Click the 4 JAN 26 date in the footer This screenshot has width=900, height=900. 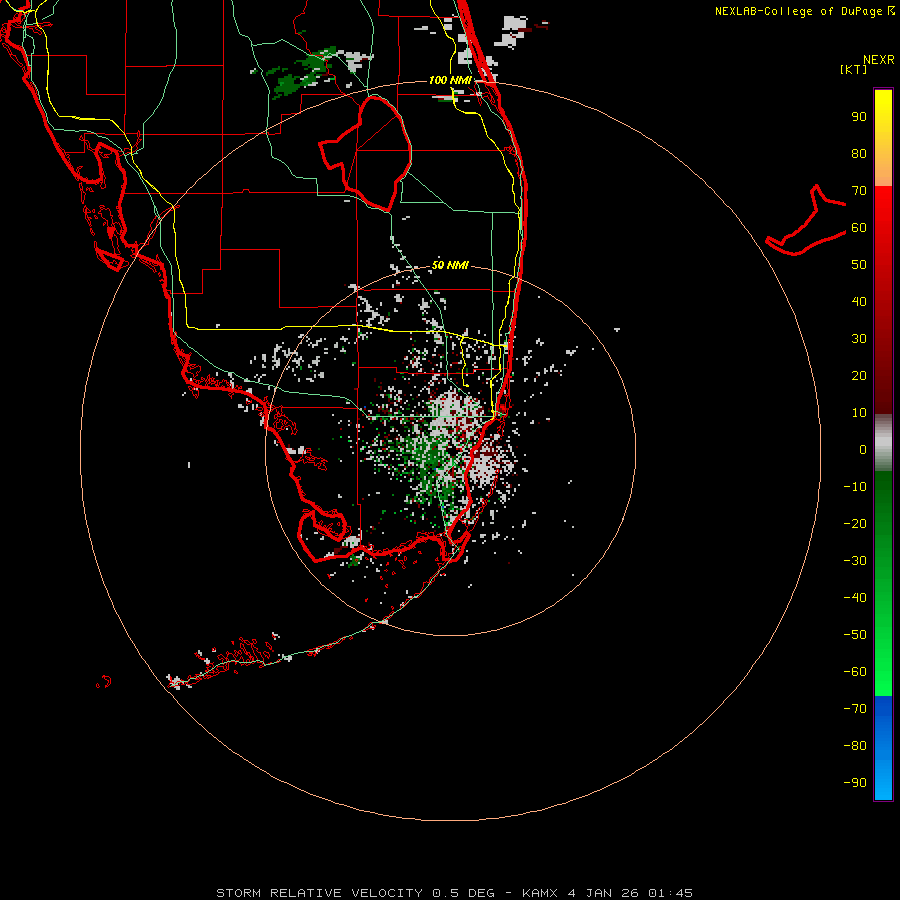tap(603, 893)
